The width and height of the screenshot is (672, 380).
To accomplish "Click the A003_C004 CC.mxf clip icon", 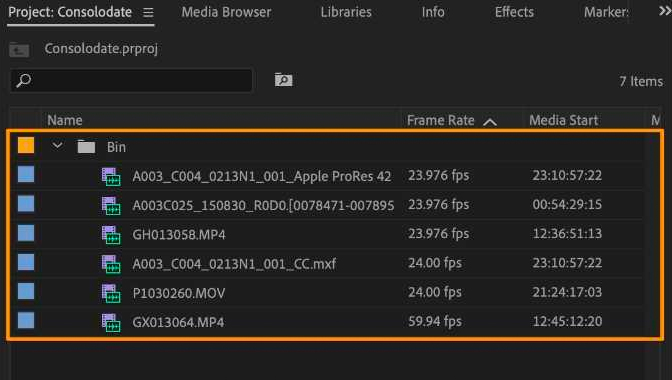I will click(111, 264).
